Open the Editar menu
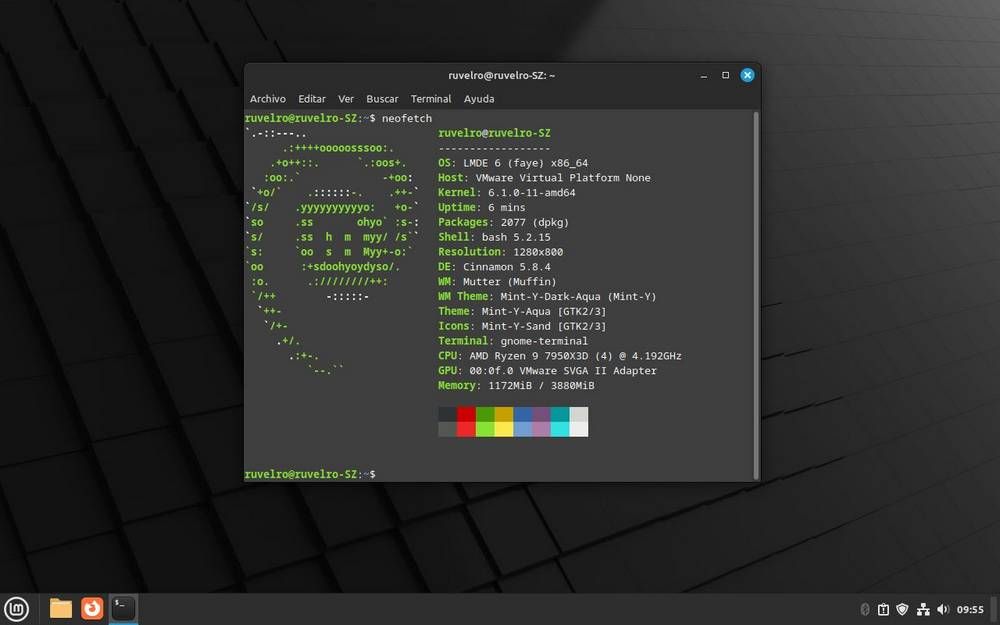Image resolution: width=1000 pixels, height=625 pixels. click(x=311, y=98)
